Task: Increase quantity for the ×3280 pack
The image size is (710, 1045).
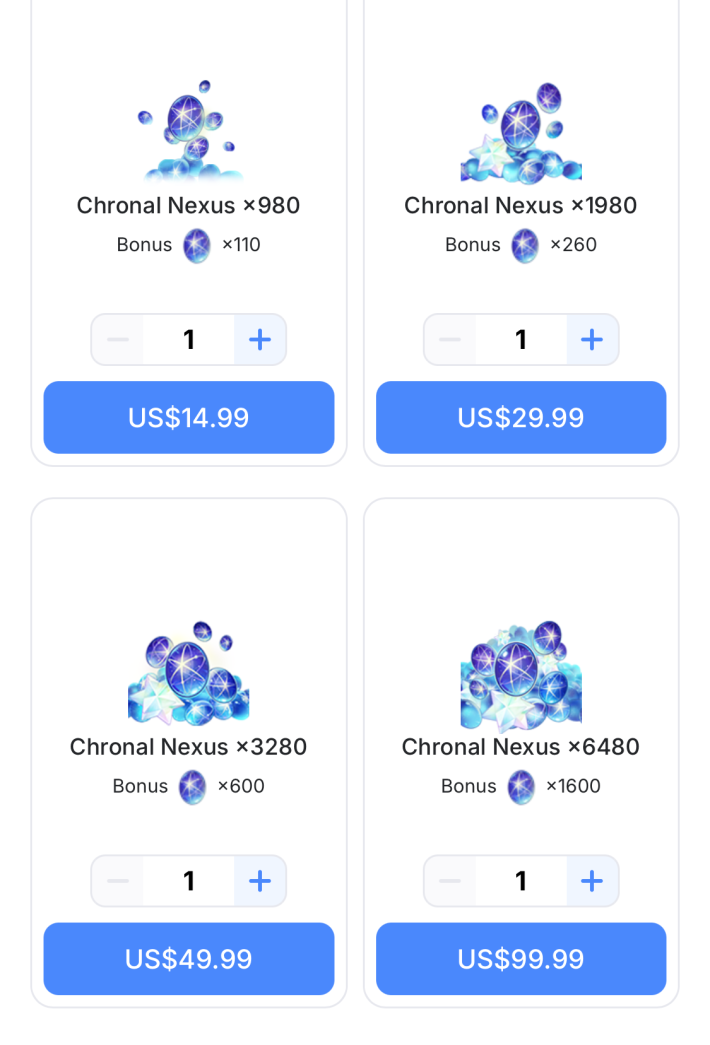Action: [x=260, y=881]
